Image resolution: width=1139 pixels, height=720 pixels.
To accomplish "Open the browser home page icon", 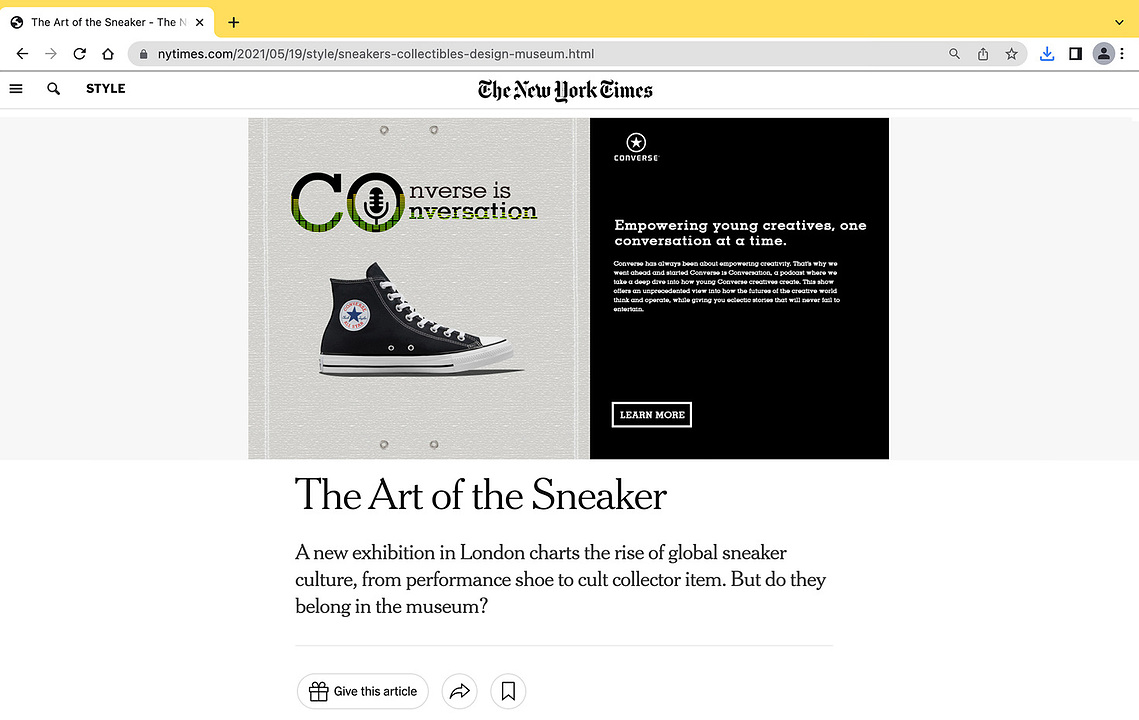I will coord(108,54).
